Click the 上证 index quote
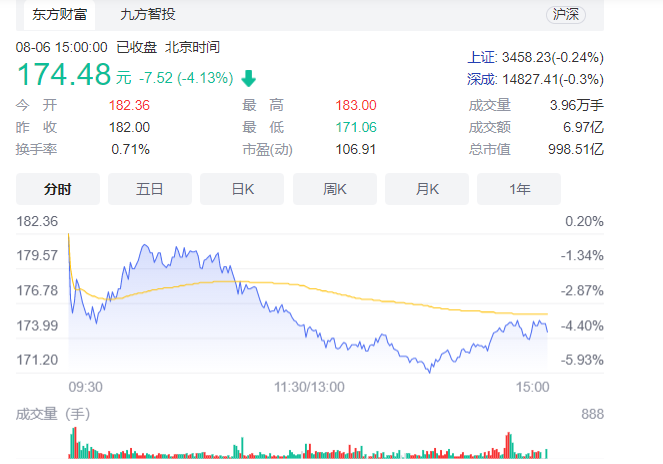 coord(535,58)
